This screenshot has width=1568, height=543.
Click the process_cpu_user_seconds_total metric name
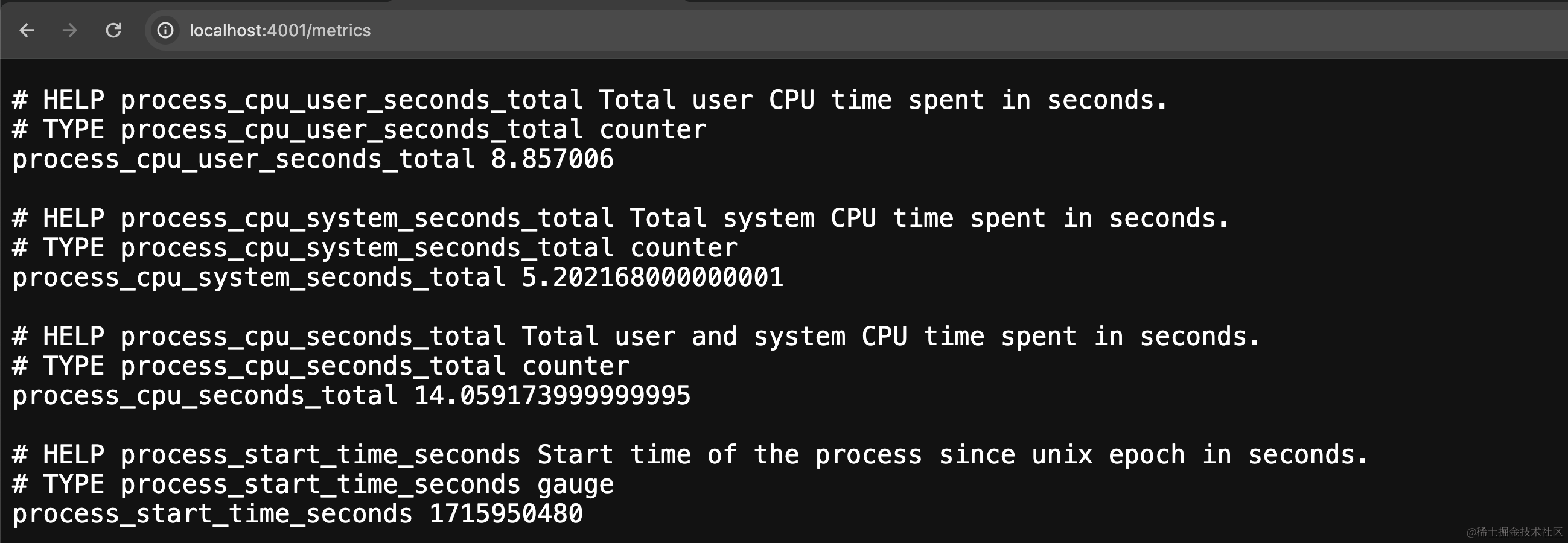243,159
